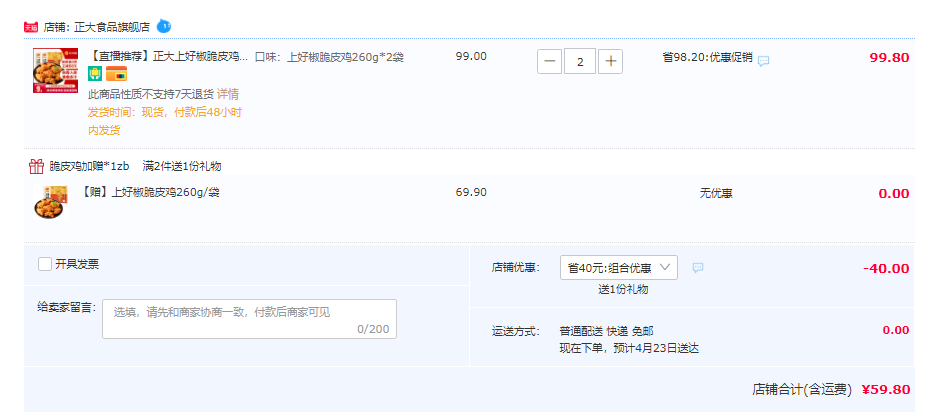Click the quantity field showing 2
Screen dimensions: 935x412
pos(580,61)
